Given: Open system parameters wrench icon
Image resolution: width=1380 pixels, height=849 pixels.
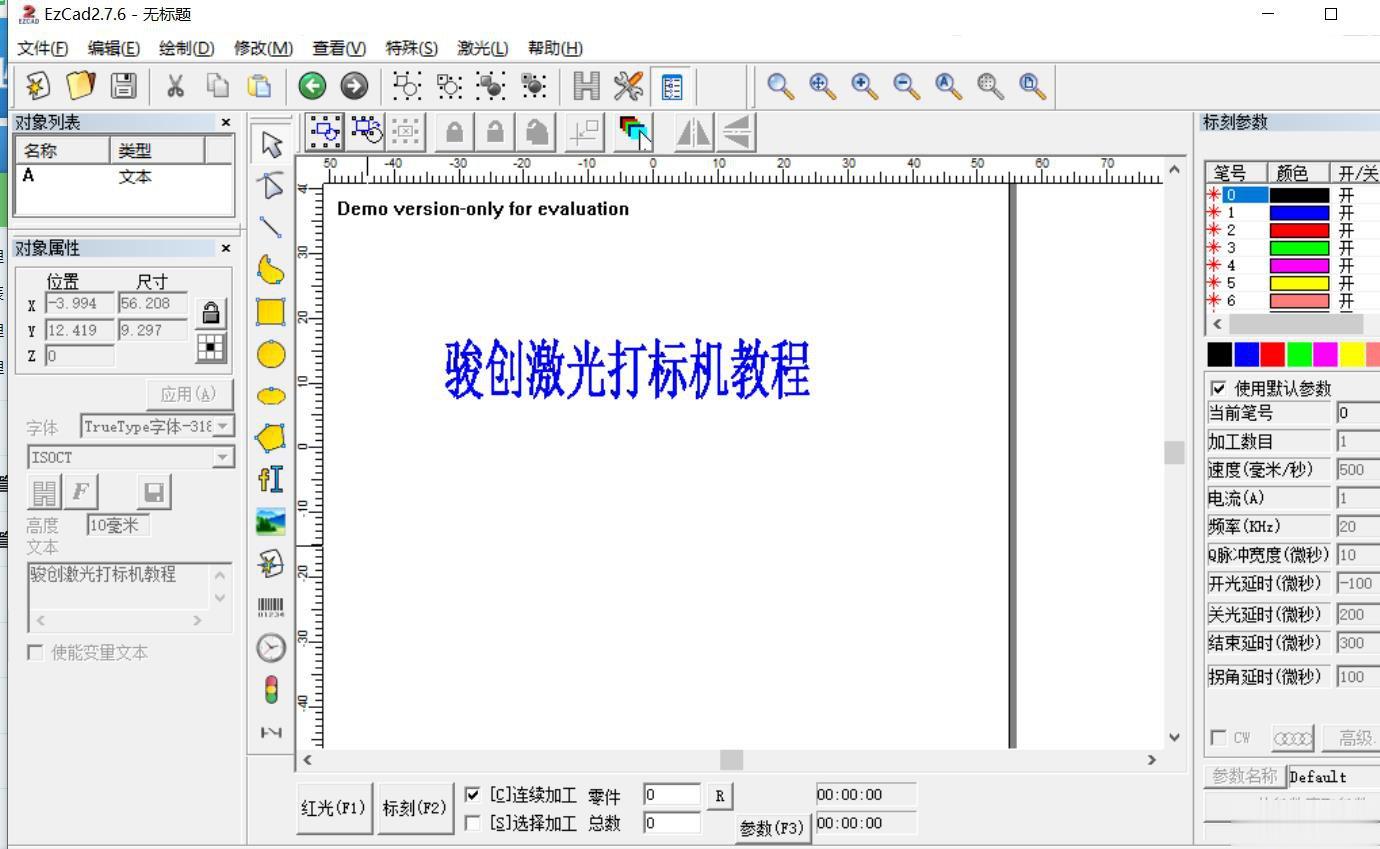Looking at the screenshot, I should click(x=629, y=86).
